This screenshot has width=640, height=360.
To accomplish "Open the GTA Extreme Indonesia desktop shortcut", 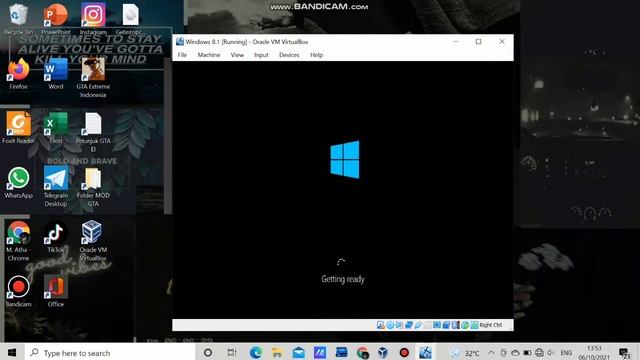I will pyautogui.click(x=93, y=78).
